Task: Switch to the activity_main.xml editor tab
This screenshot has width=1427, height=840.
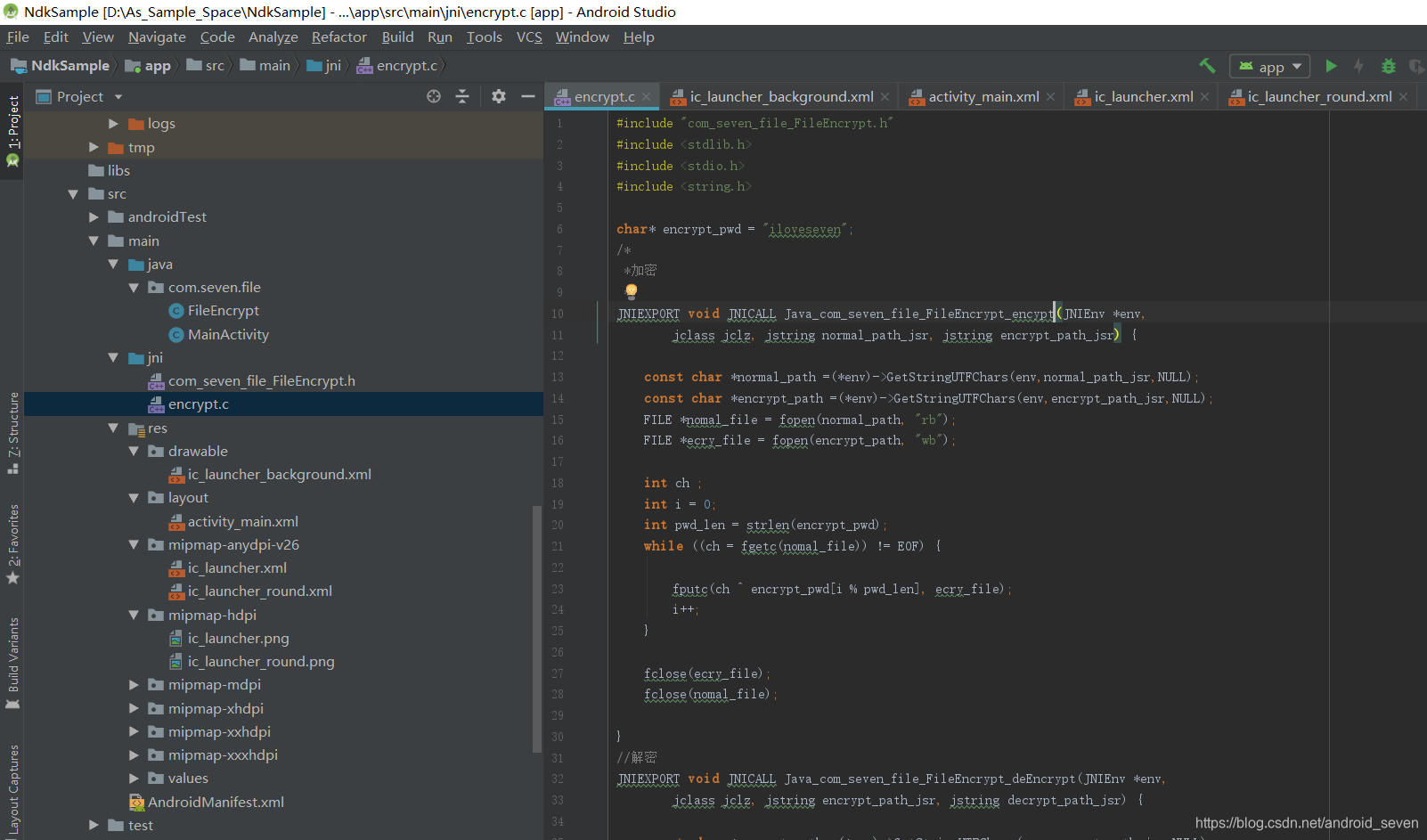Action: tap(983, 96)
